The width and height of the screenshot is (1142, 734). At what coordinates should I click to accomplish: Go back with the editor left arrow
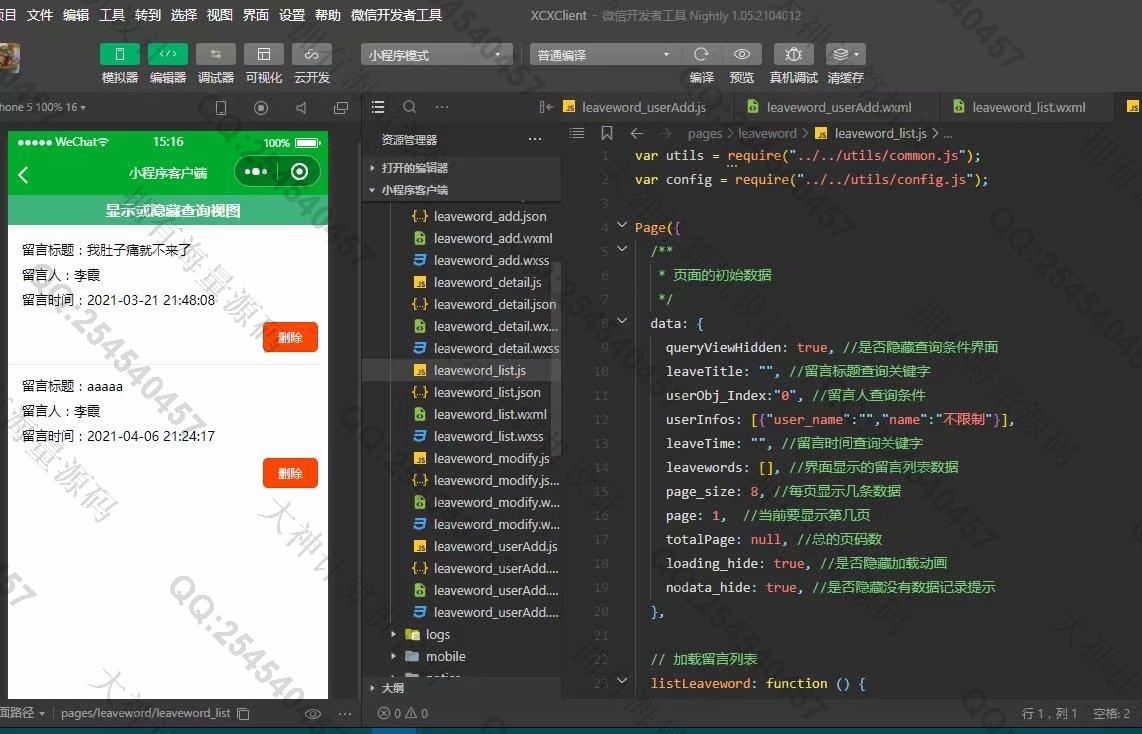coord(637,133)
